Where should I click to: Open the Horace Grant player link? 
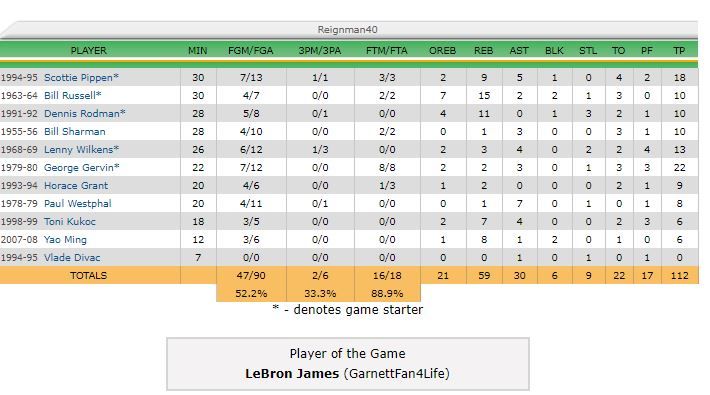tap(76, 186)
